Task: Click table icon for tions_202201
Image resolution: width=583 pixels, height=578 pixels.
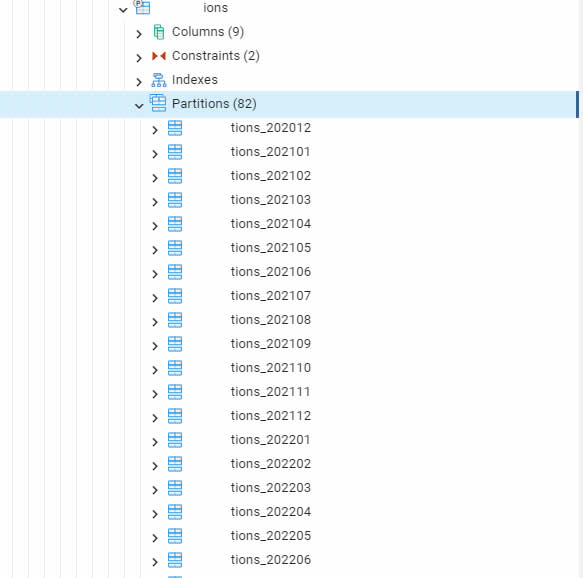Action: click(175, 440)
